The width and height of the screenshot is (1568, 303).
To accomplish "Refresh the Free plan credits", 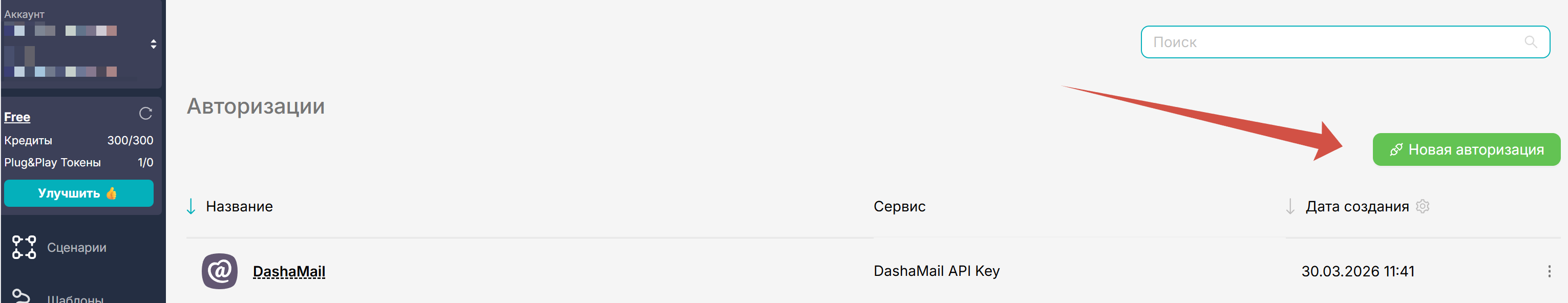I will pos(145,114).
